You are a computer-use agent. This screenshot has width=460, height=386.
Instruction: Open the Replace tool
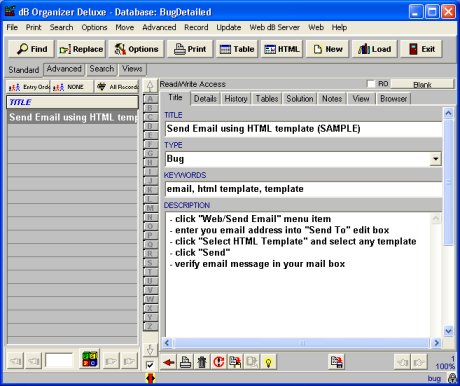click(81, 49)
